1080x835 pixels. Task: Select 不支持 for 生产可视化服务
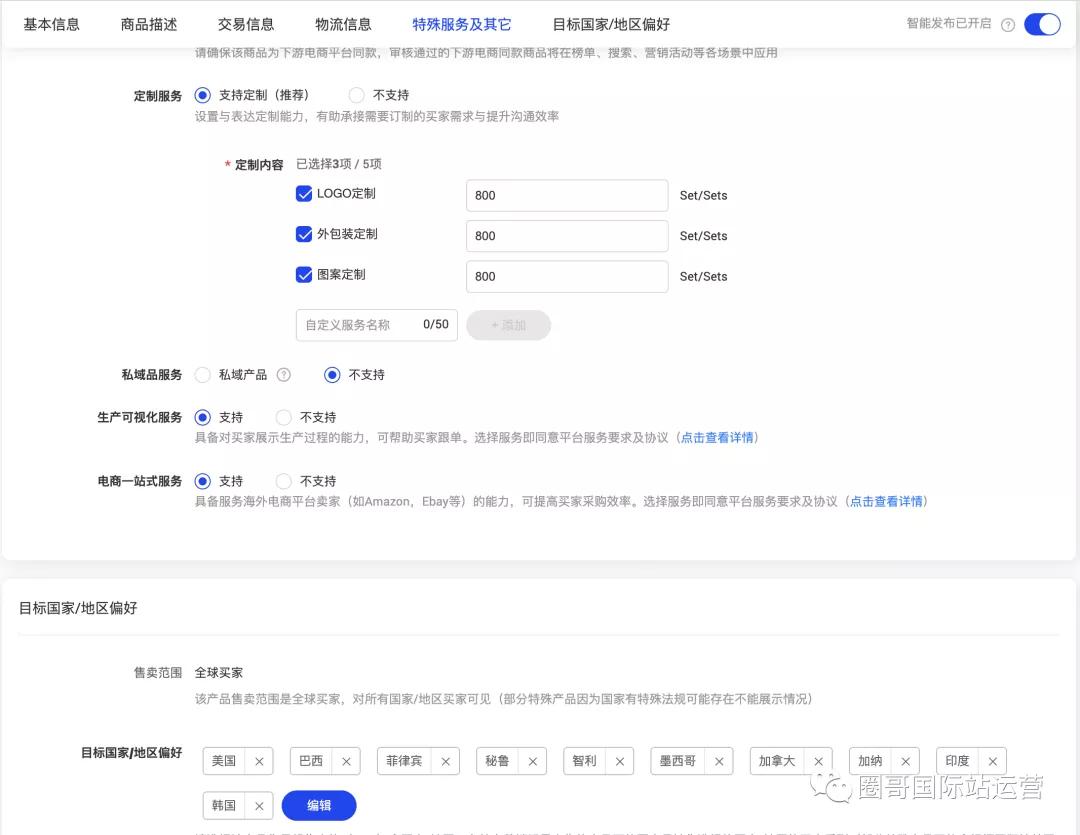[x=284, y=417]
